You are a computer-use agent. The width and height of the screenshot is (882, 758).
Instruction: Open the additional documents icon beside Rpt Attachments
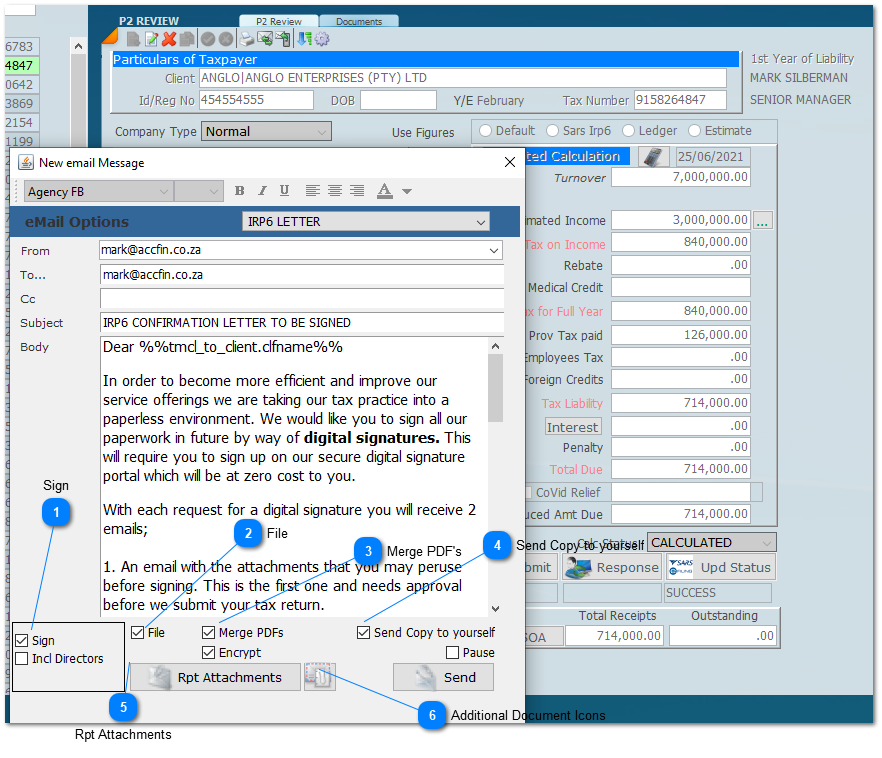(x=319, y=677)
